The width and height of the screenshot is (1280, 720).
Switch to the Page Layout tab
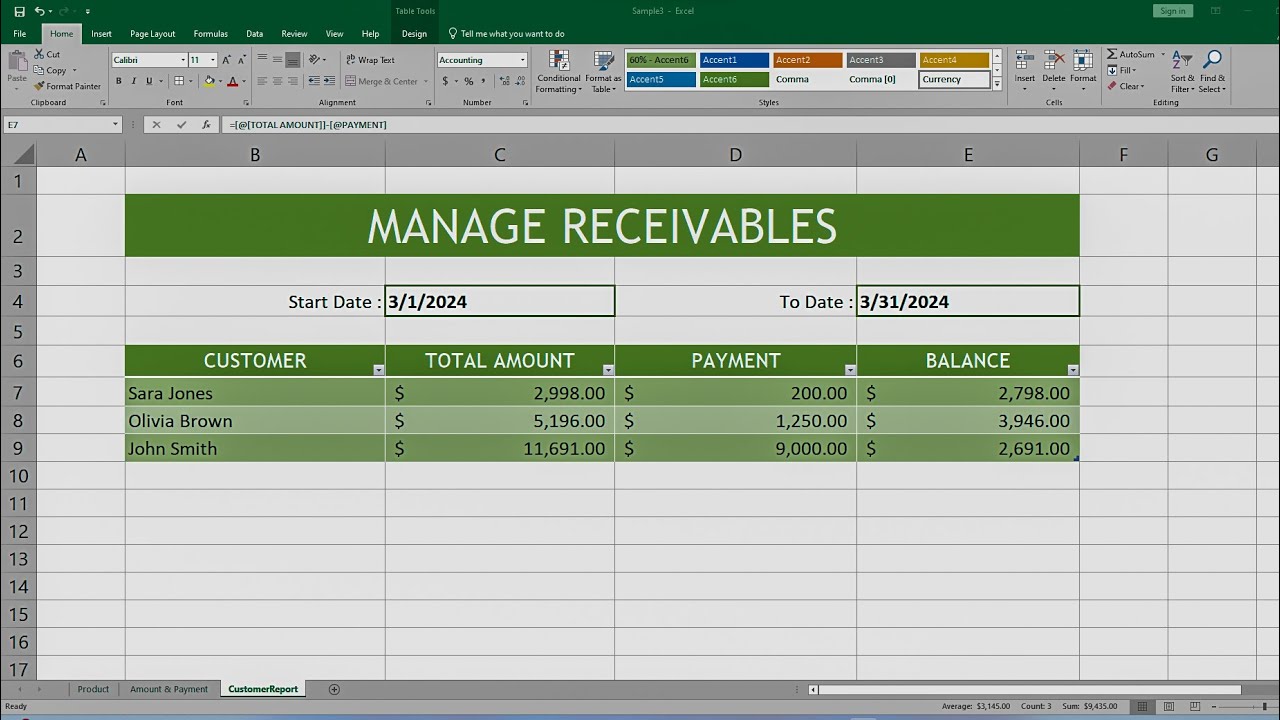[152, 34]
